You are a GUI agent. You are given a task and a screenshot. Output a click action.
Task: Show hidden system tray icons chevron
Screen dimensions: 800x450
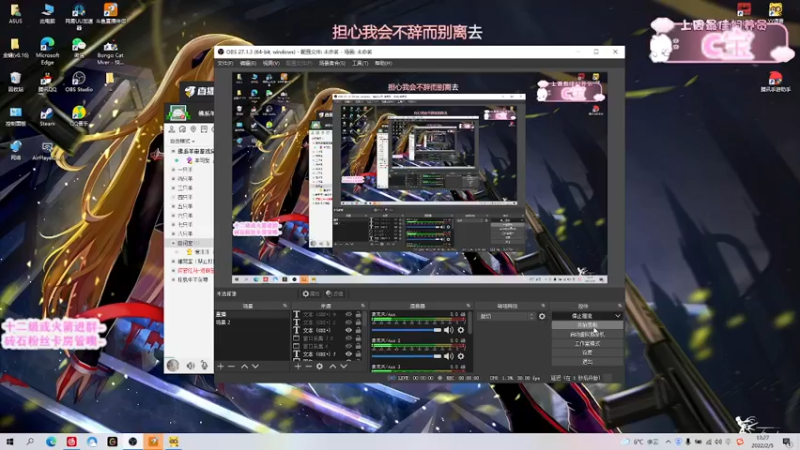click(668, 442)
